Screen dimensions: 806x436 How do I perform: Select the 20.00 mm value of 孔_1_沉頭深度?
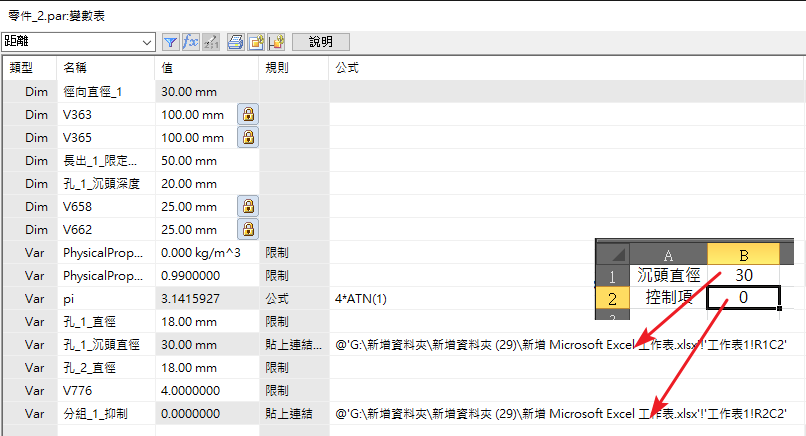tap(207, 184)
